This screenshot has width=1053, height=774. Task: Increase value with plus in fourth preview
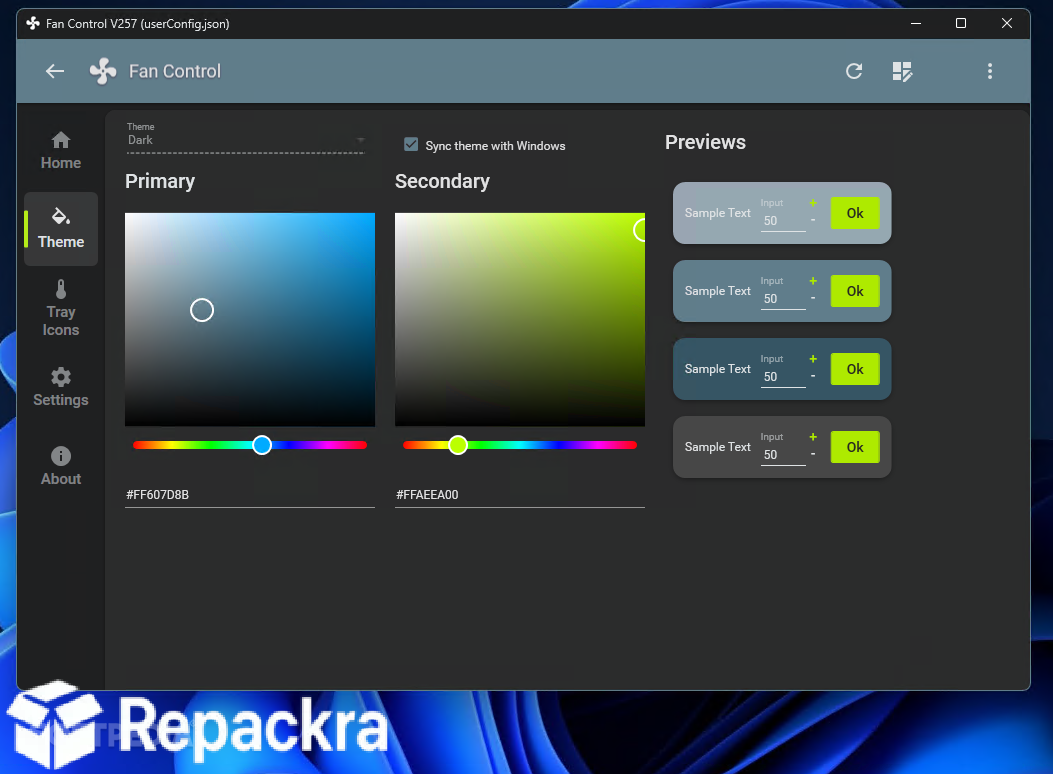coord(813,436)
